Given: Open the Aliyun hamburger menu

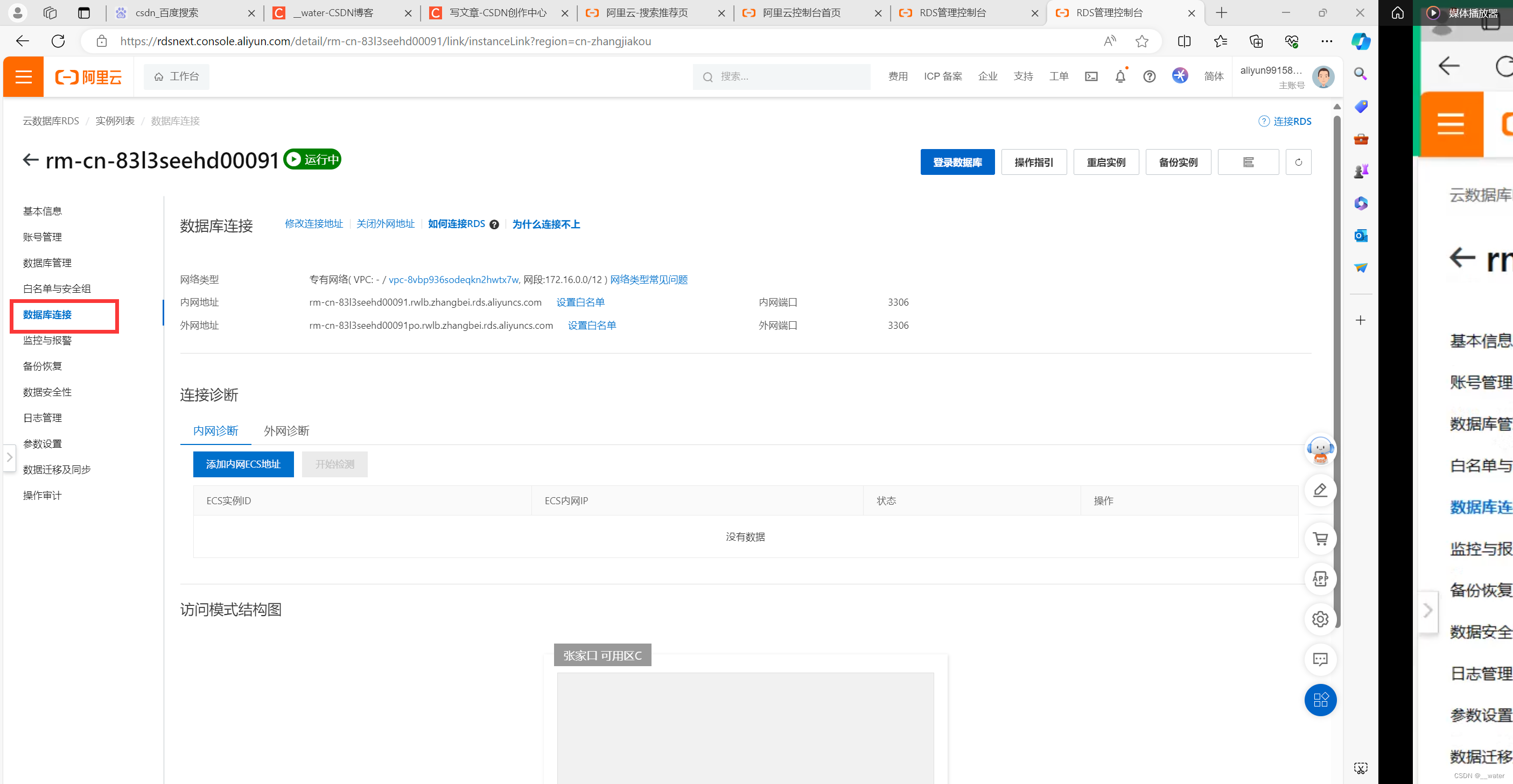Looking at the screenshot, I should (x=24, y=76).
